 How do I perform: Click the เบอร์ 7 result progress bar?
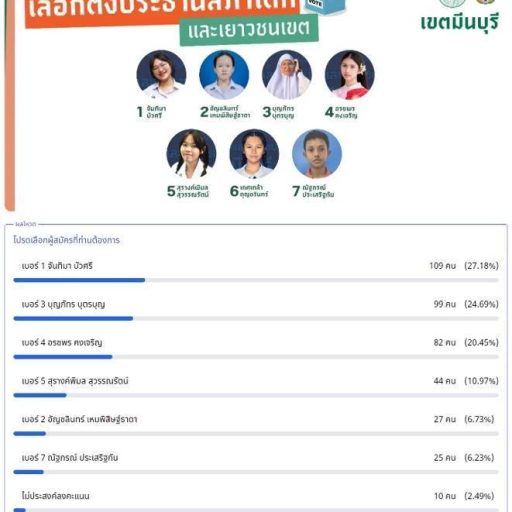click(256, 472)
